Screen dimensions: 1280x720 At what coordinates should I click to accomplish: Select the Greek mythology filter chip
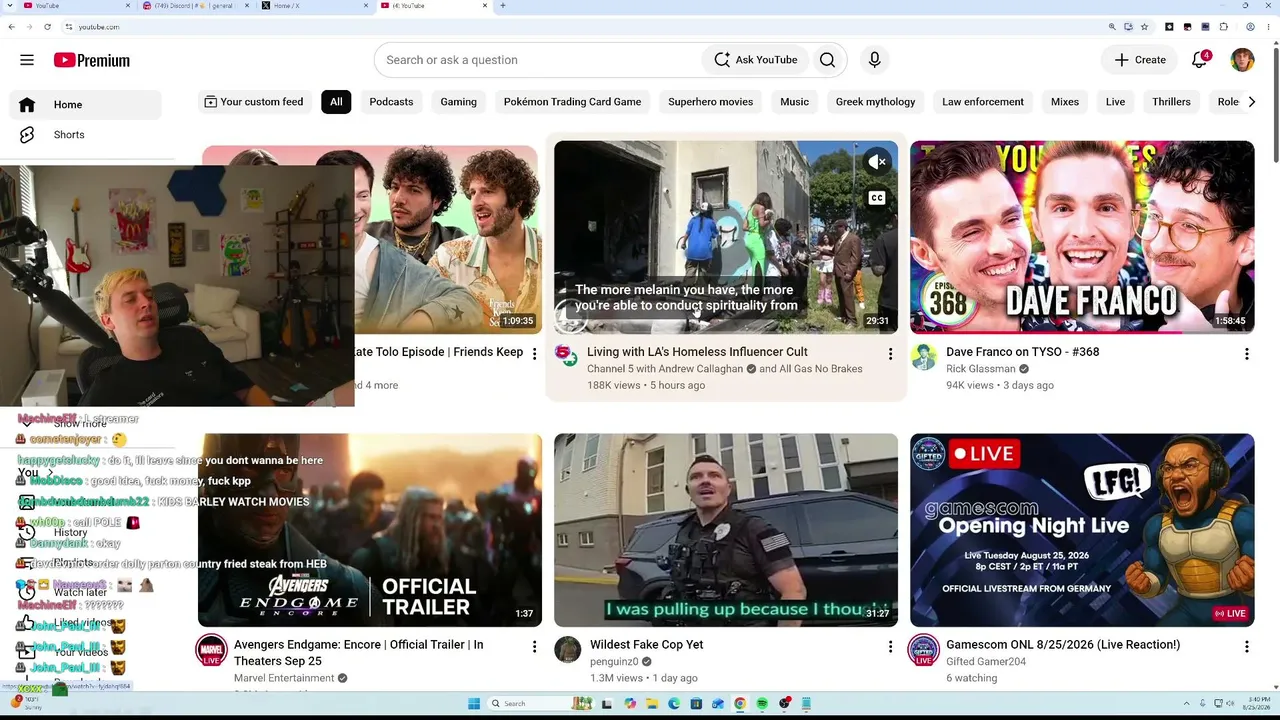[875, 102]
